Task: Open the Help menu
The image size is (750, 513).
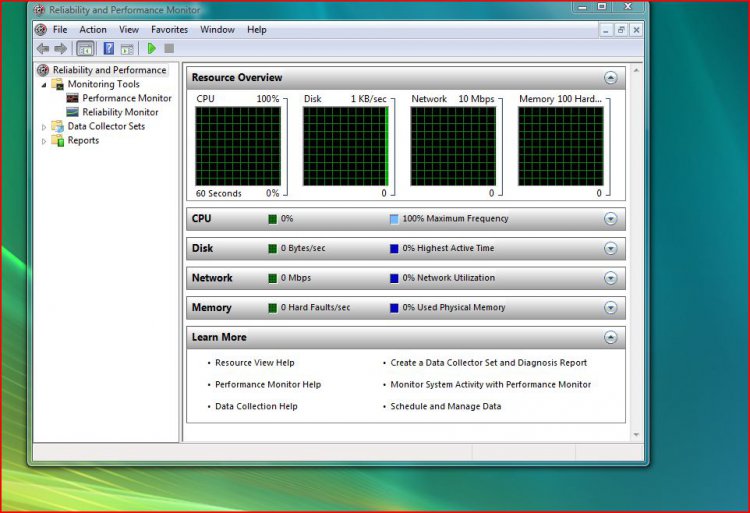Action: tap(256, 30)
